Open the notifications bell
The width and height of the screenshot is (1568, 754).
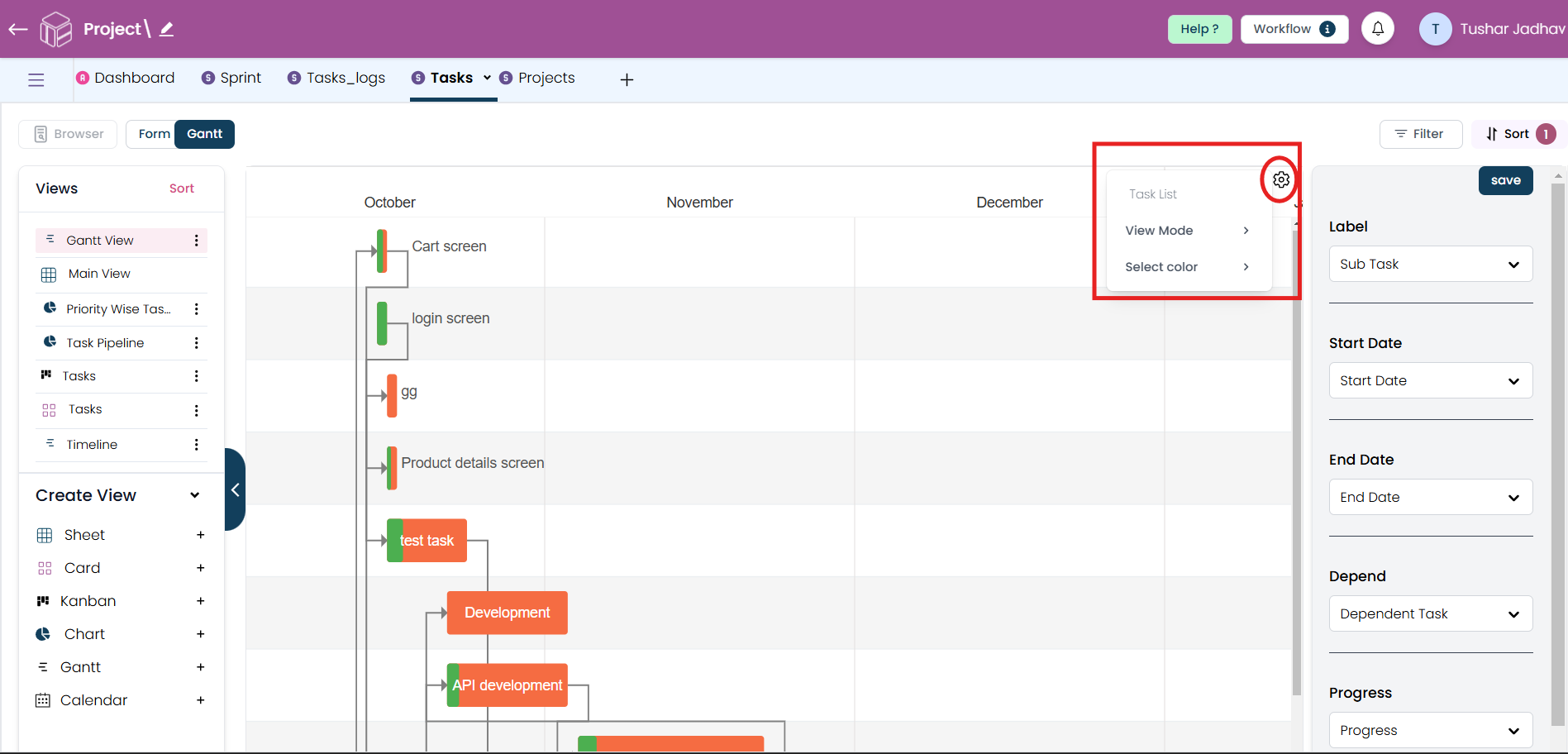[x=1378, y=29]
